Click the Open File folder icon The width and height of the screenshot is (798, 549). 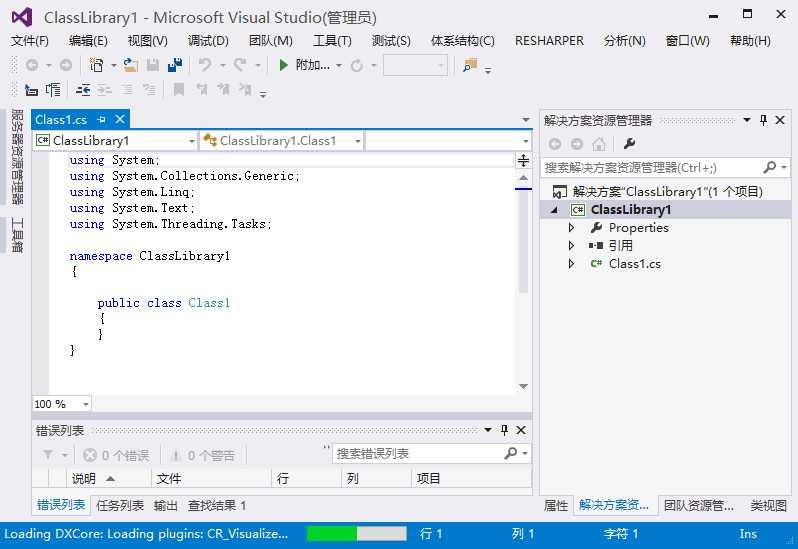pos(131,65)
